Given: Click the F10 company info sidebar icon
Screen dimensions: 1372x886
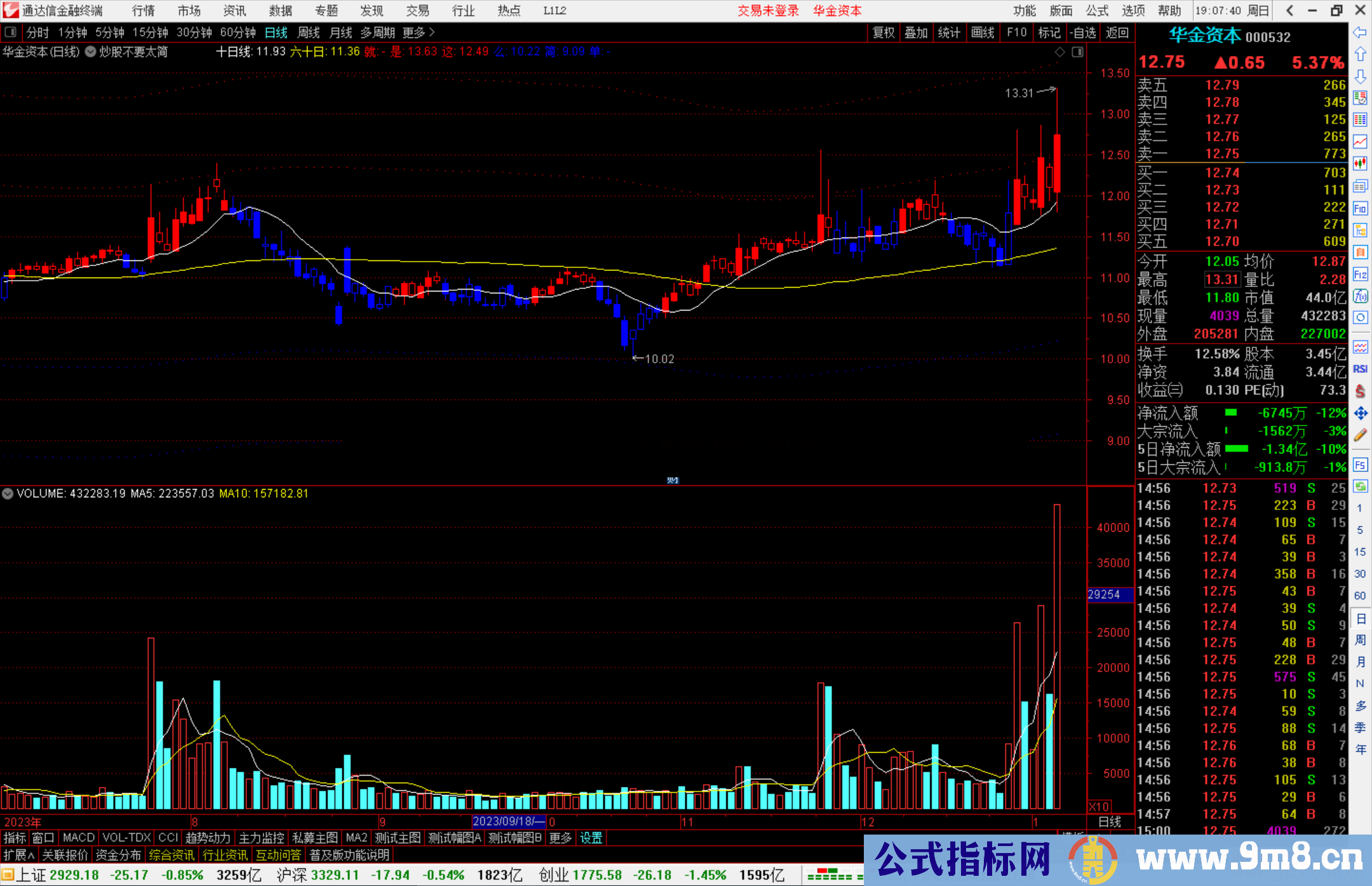Looking at the screenshot, I should pyautogui.click(x=1360, y=209).
